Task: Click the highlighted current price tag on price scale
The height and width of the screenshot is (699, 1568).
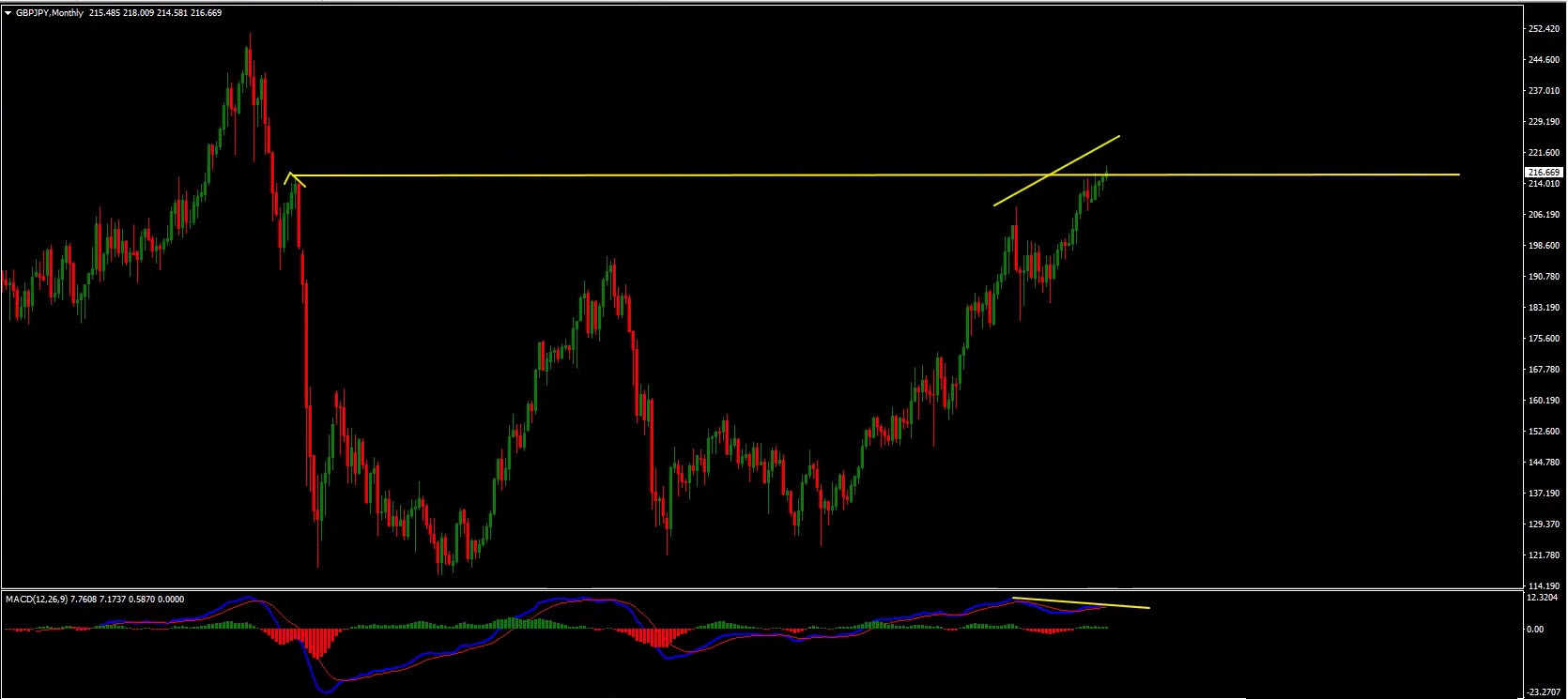Action: click(1545, 173)
